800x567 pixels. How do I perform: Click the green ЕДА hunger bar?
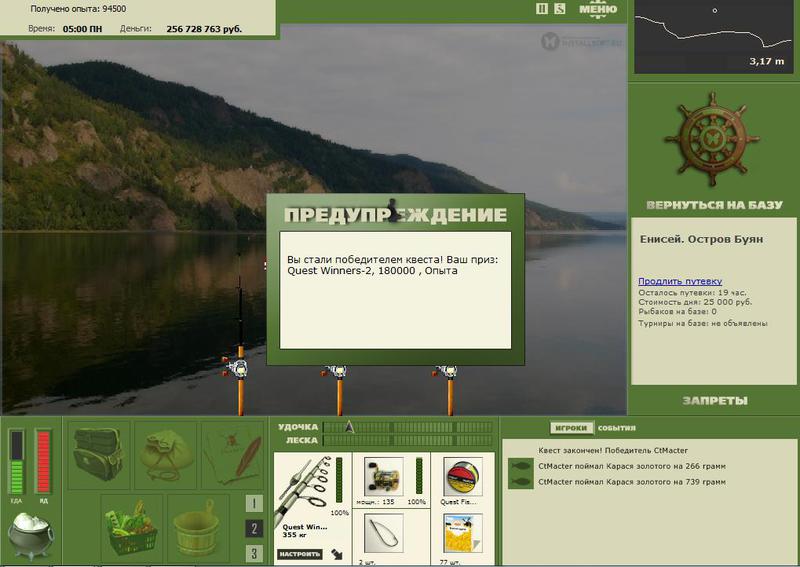(16, 462)
